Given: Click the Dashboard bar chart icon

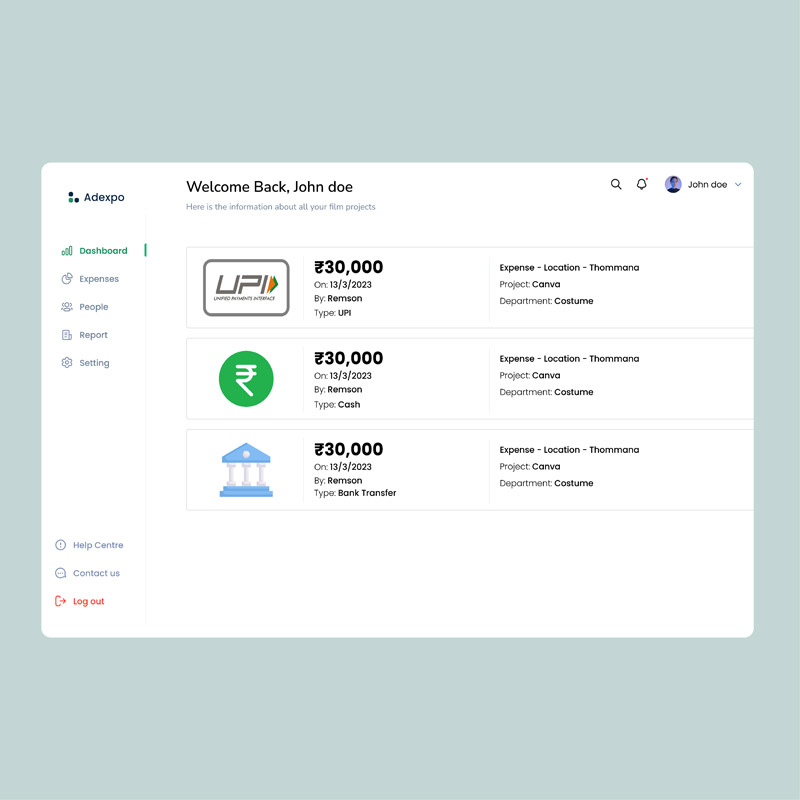Looking at the screenshot, I should tap(67, 251).
